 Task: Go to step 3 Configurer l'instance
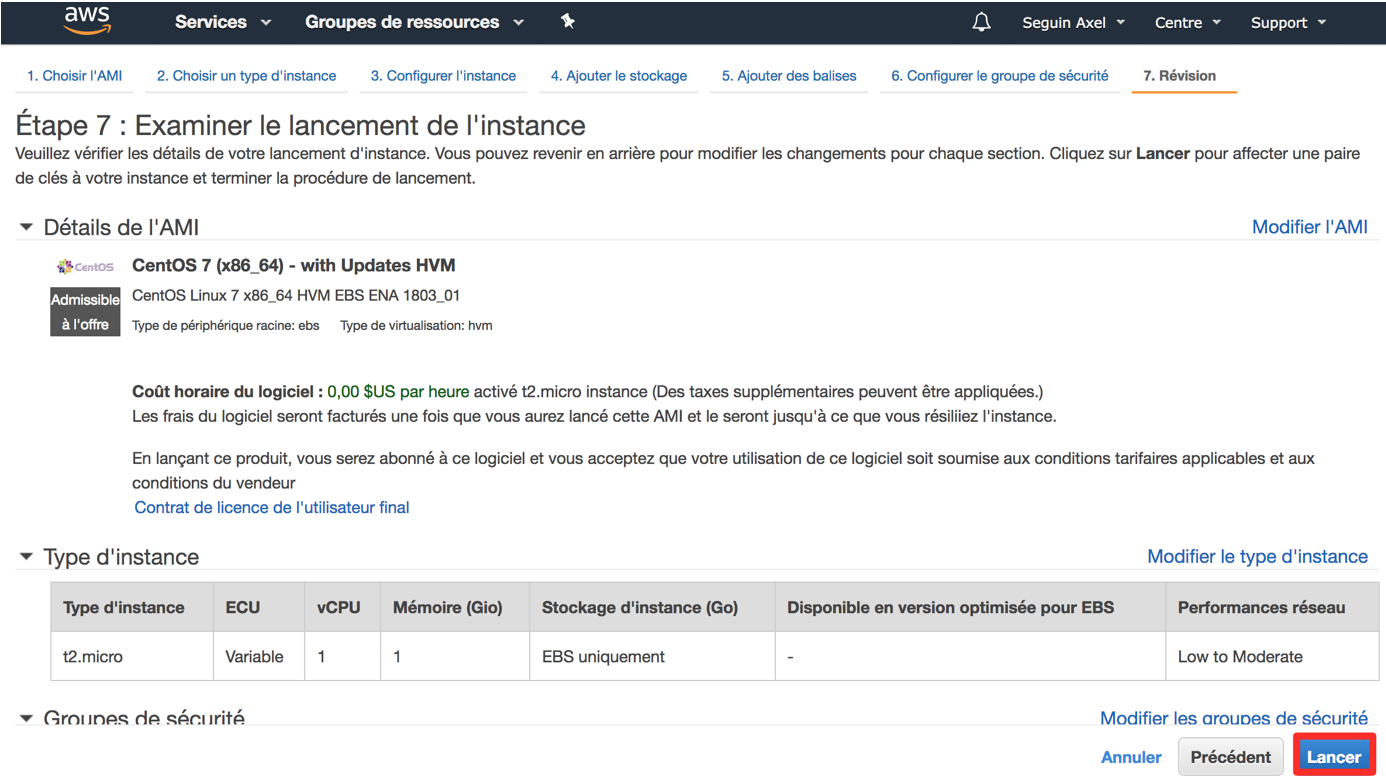coord(443,76)
